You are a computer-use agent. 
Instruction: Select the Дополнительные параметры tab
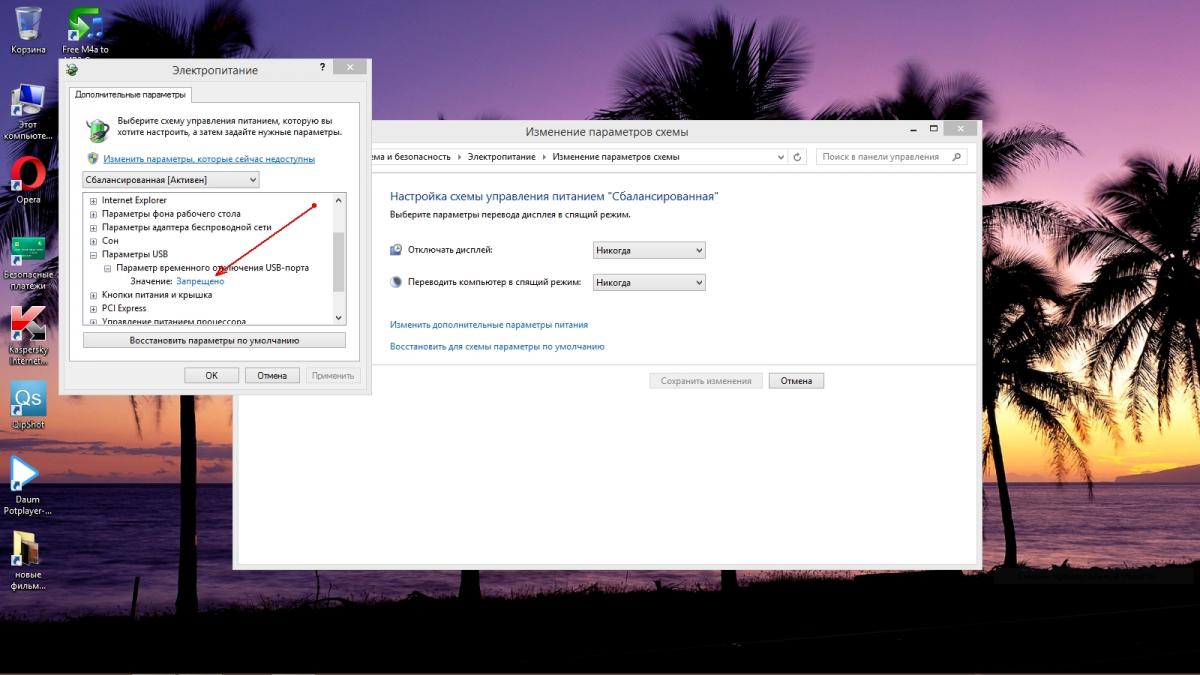tap(130, 95)
